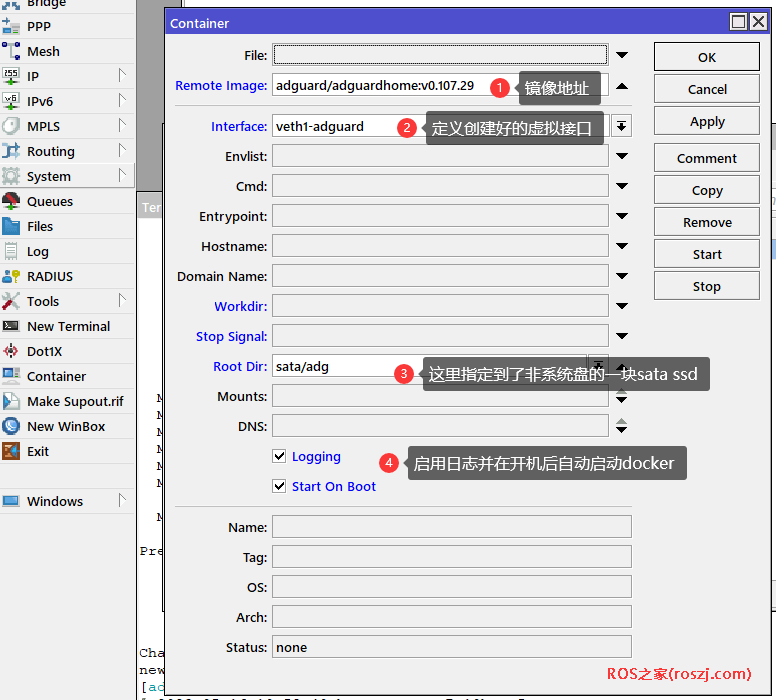Viewport: 776px width, 700px height.
Task: Start the container with Start button
Action: [707, 254]
